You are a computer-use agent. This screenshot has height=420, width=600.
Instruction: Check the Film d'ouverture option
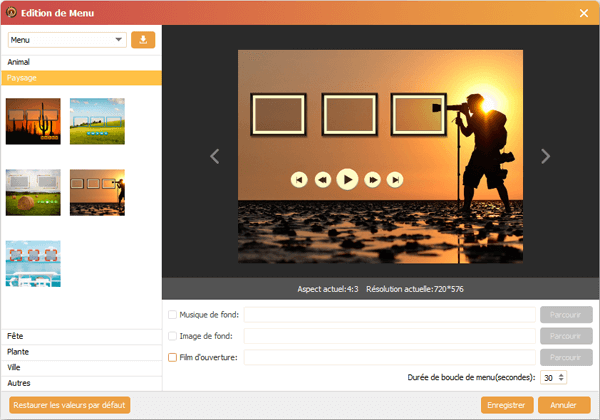tap(173, 357)
